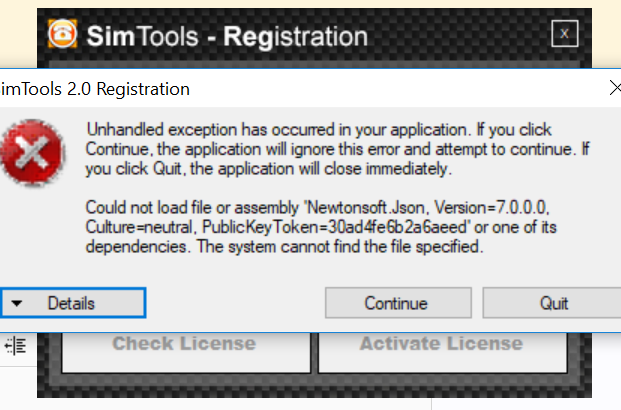Click the SimTools logo icon in title bar
The width and height of the screenshot is (621, 410).
(x=62, y=34)
